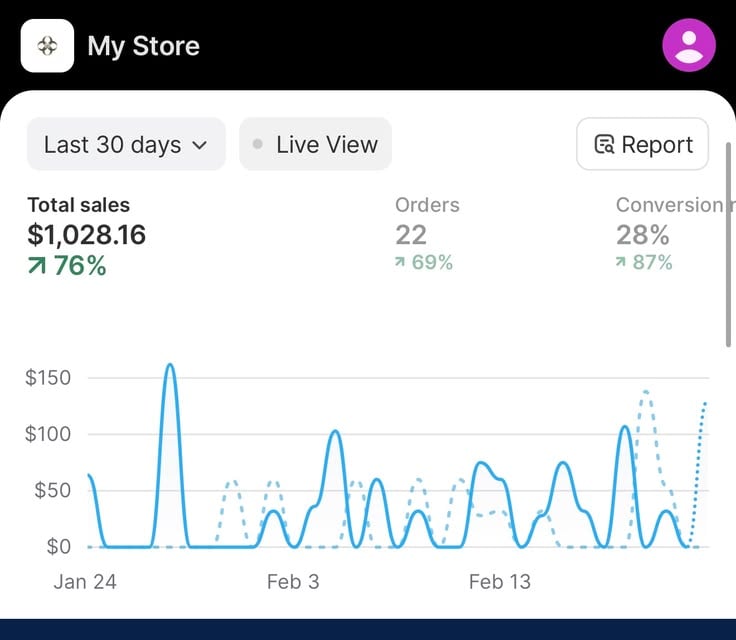Open the My Store logo icon
Image resolution: width=736 pixels, height=640 pixels.
point(47,46)
